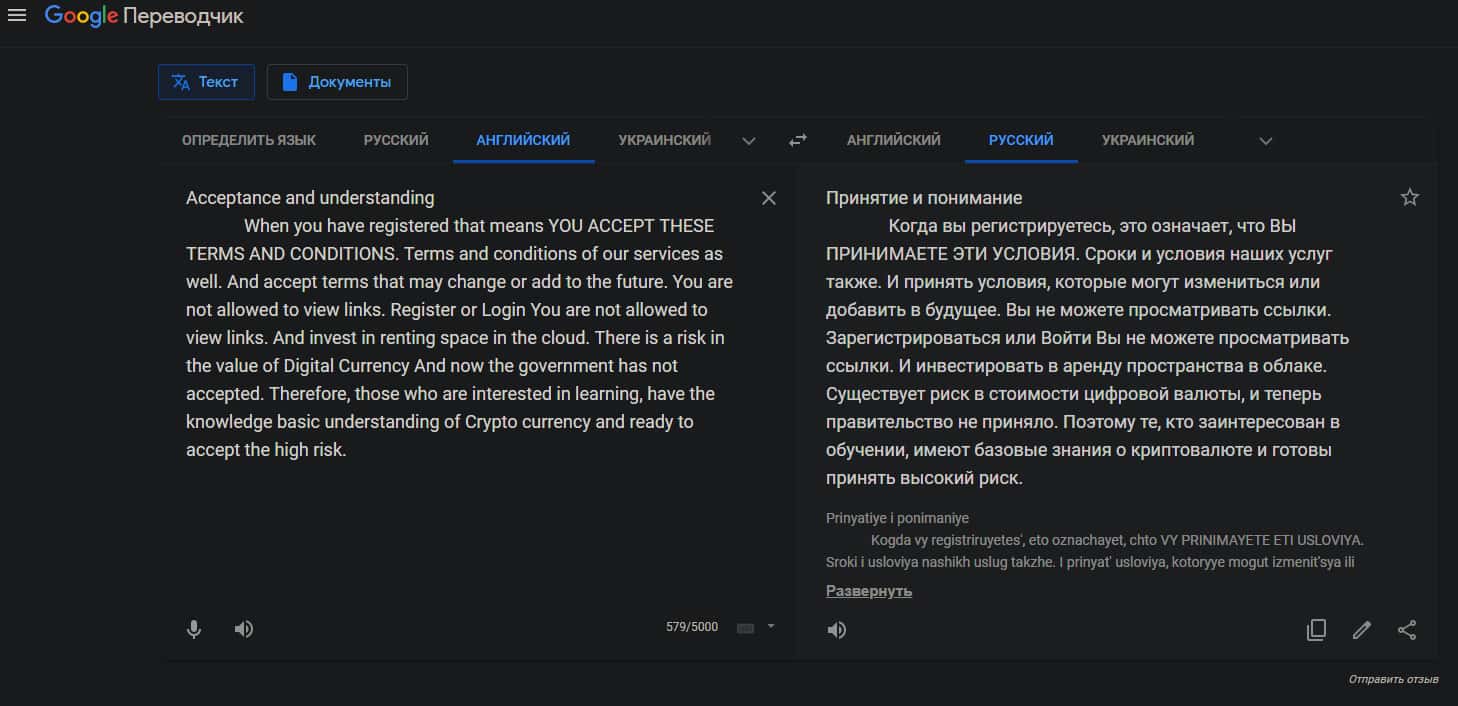The image size is (1458, 706).
Task: Choose Украинский as target language
Action: [x=1147, y=140]
